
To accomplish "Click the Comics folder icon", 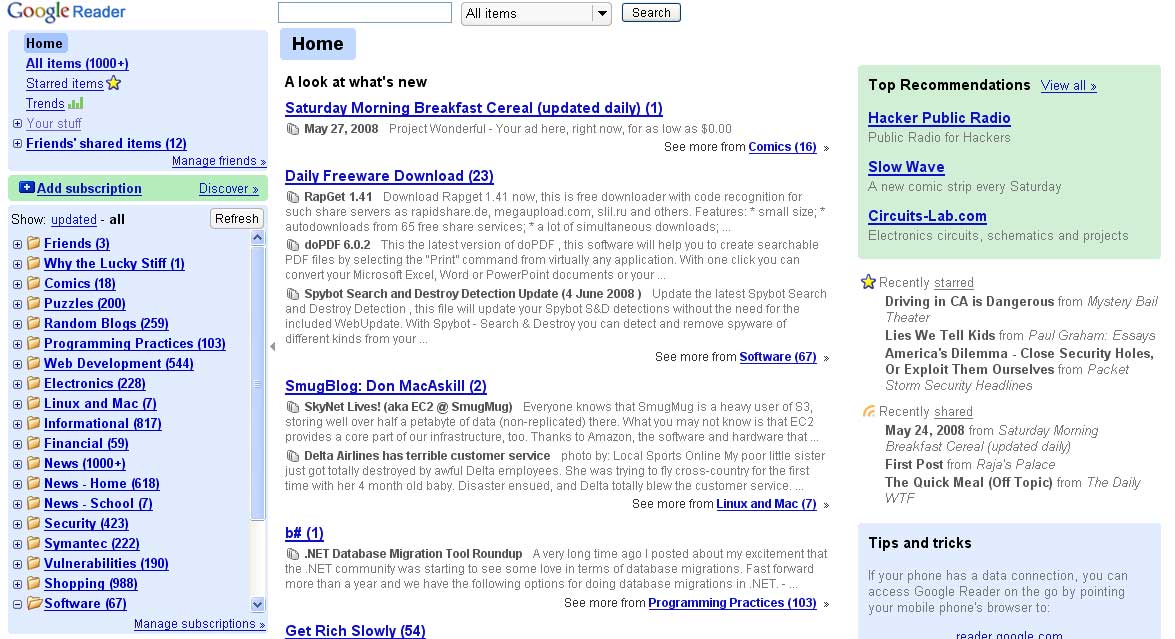I will click(34, 283).
